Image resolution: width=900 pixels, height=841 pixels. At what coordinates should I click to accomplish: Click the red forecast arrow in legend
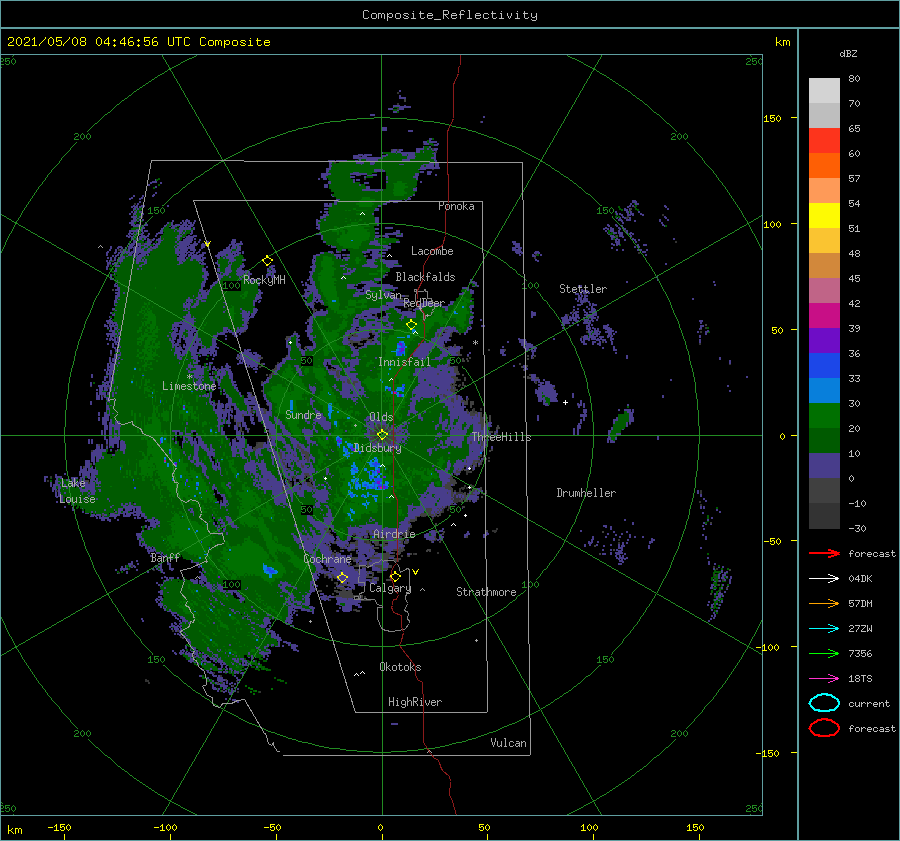pos(824,553)
